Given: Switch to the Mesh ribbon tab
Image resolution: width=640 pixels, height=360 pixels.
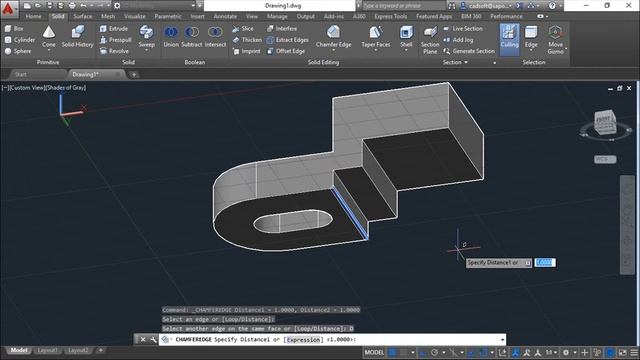Looking at the screenshot, I should (x=108, y=16).
